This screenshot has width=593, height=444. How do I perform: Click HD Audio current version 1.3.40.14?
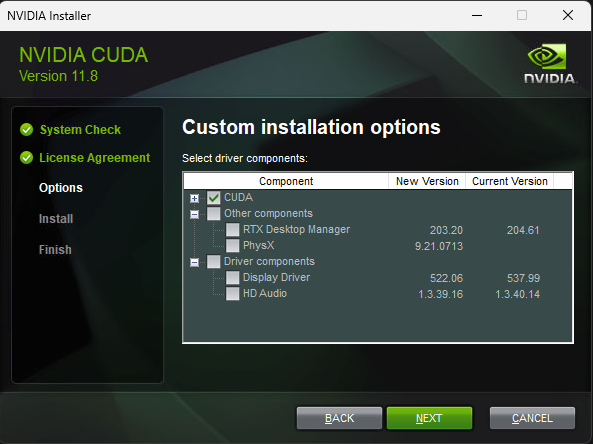click(x=518, y=294)
